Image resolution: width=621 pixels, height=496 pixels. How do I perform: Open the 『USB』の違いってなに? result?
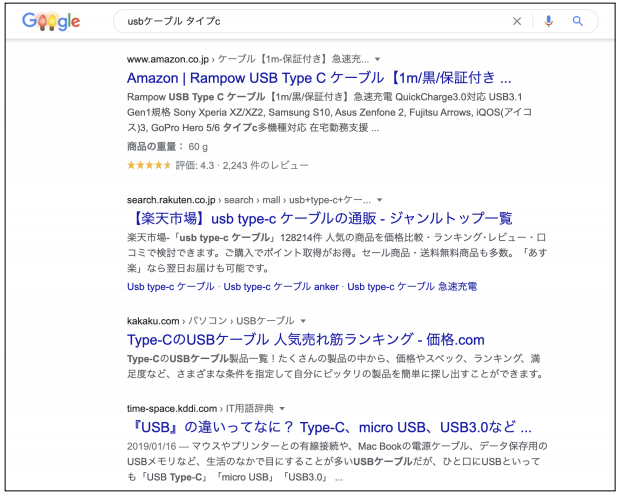(x=331, y=427)
